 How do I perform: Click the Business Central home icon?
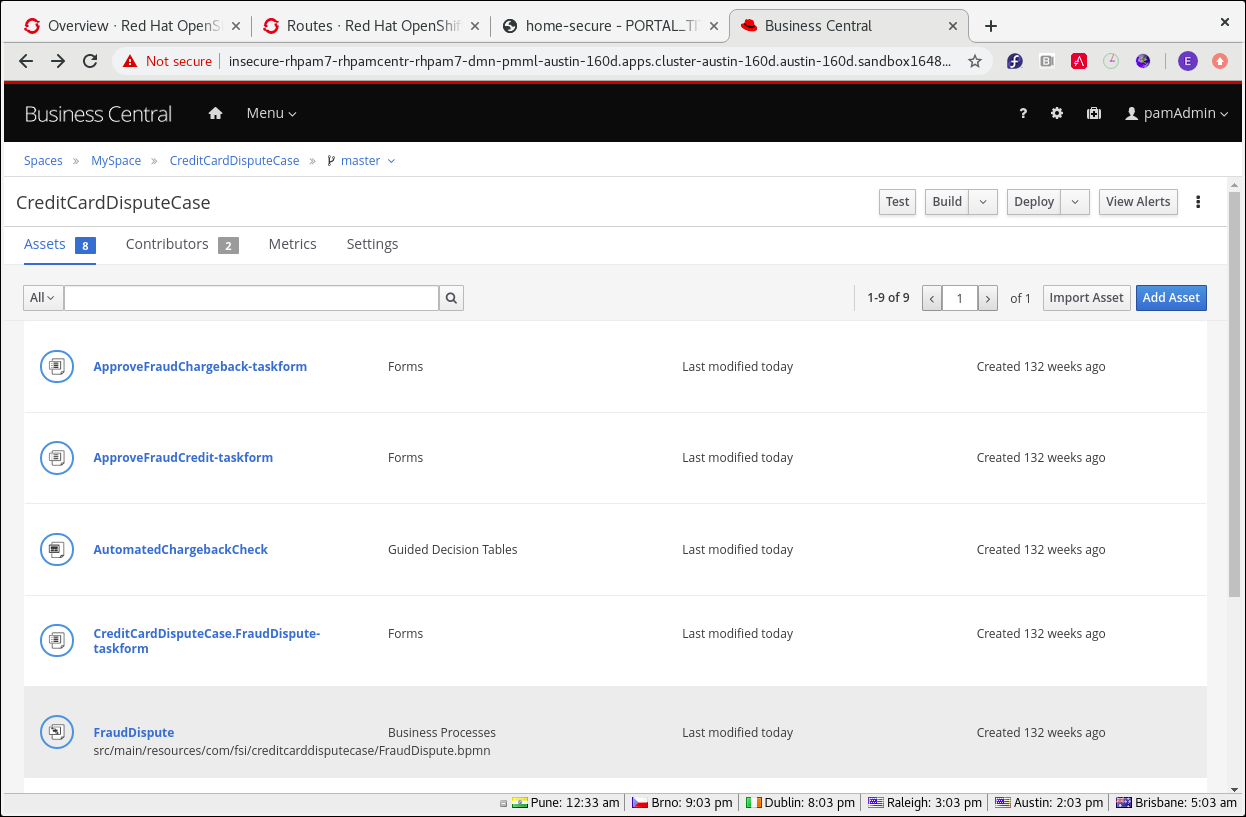click(215, 114)
